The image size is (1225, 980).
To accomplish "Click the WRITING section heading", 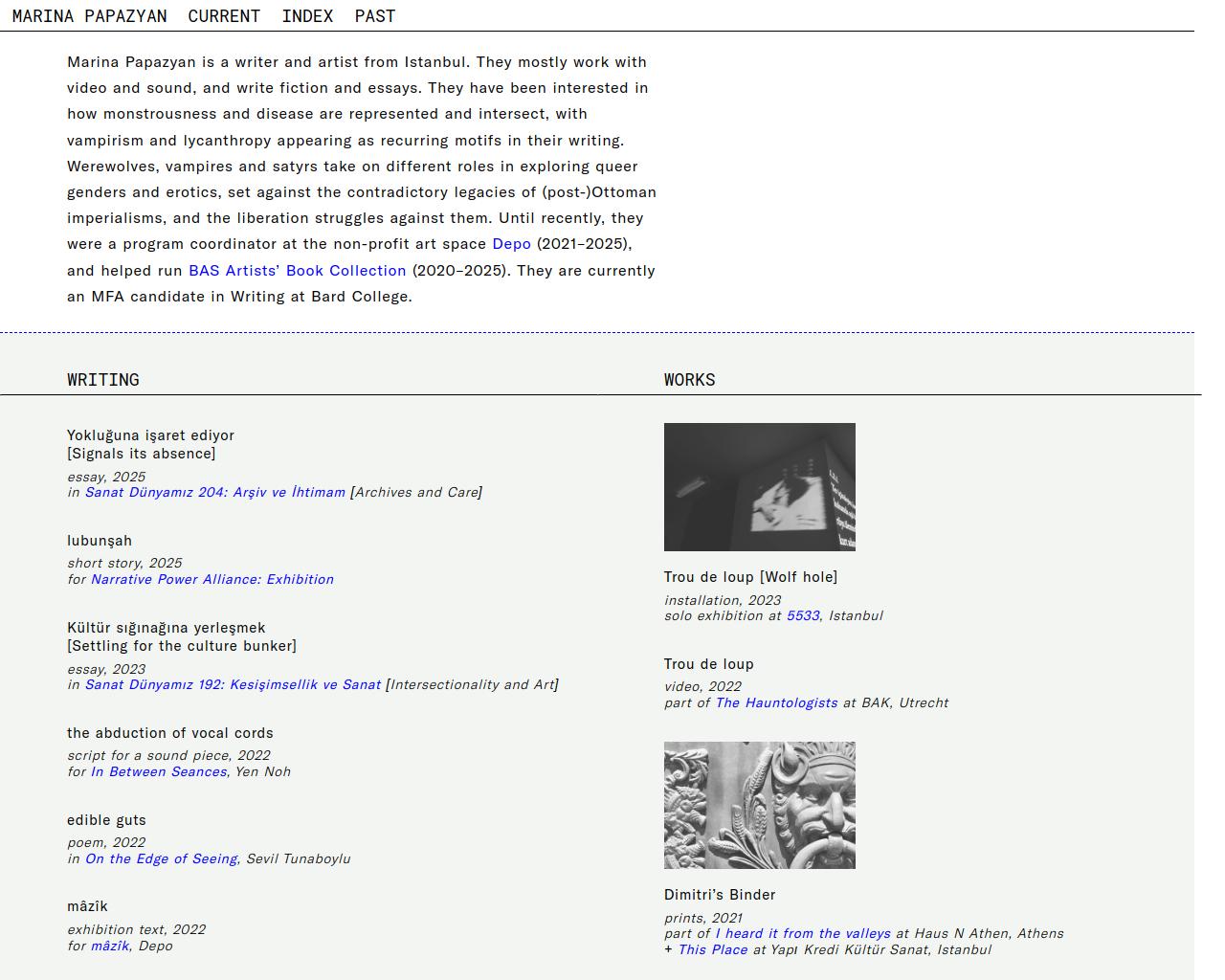I will (x=103, y=380).
